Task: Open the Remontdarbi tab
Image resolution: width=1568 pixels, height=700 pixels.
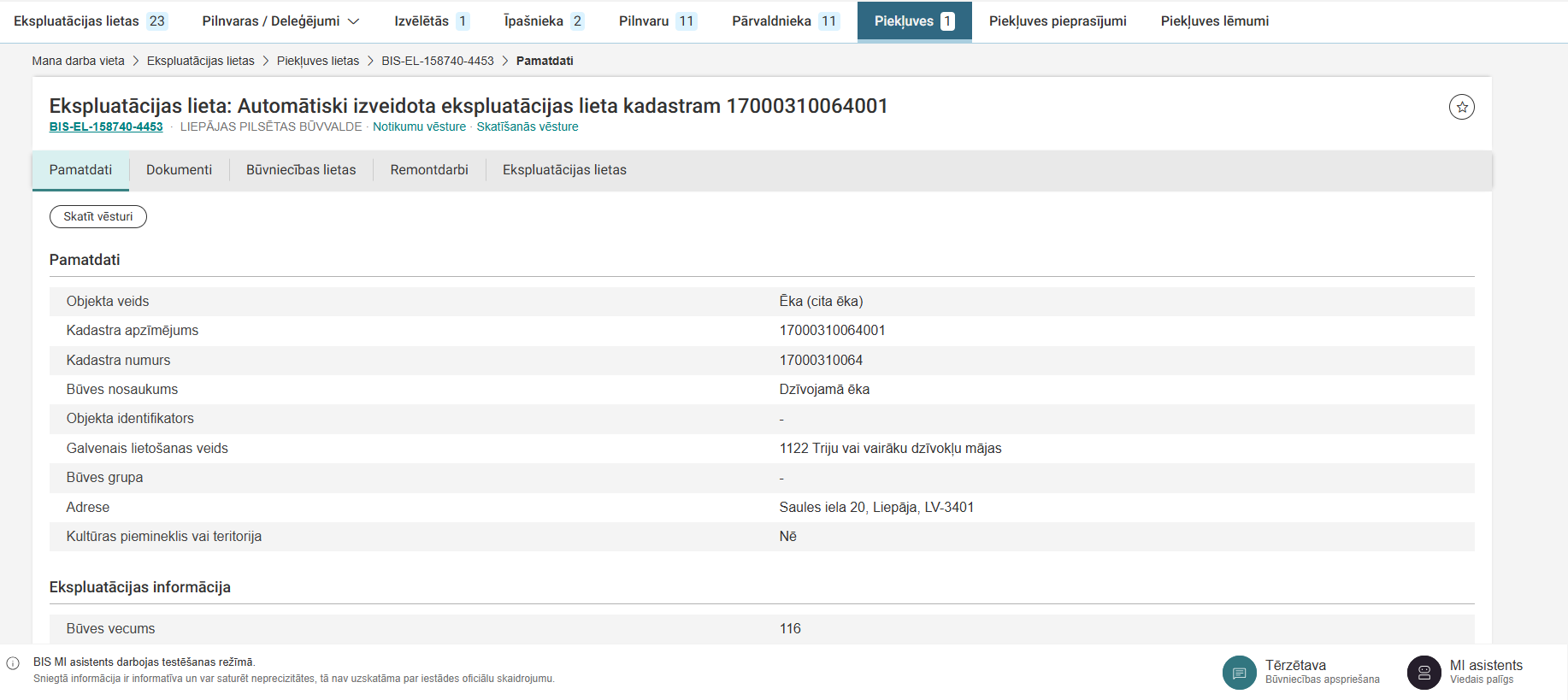Action: tap(429, 170)
